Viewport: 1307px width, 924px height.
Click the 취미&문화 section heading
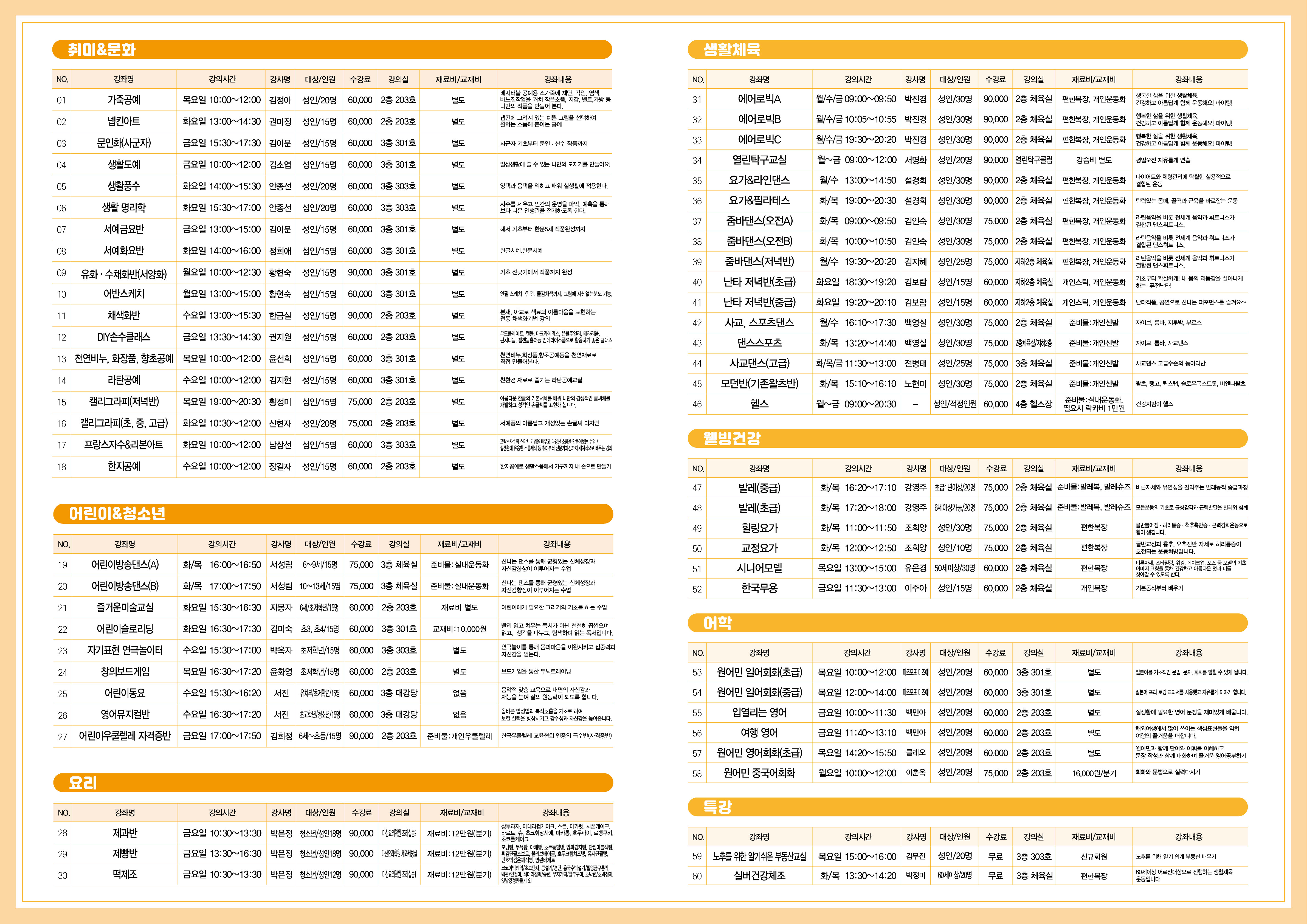pos(102,50)
